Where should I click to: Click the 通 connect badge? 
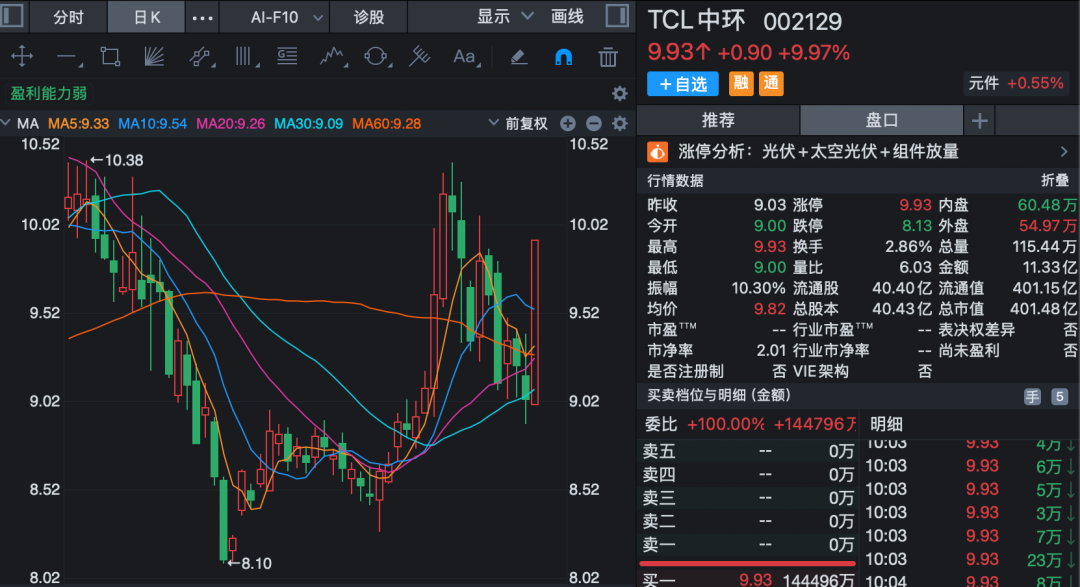[771, 84]
